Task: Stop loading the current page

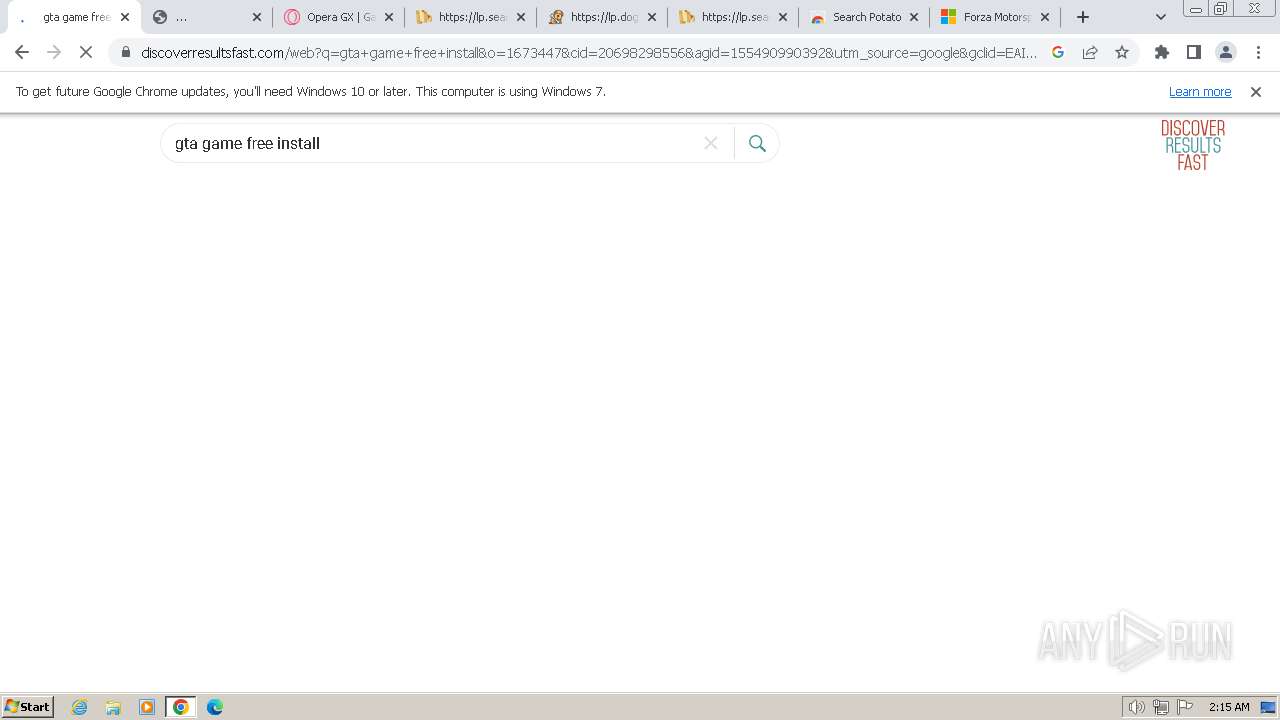Action: (x=86, y=53)
